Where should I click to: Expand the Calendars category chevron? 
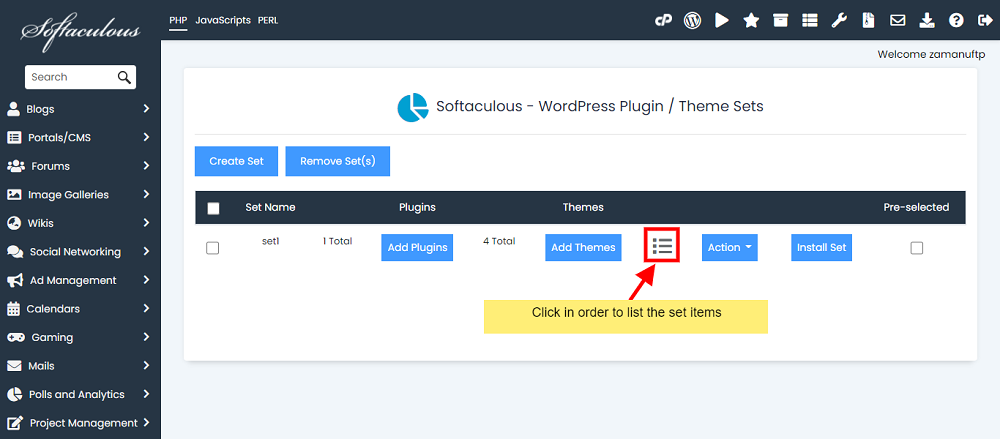click(x=146, y=309)
